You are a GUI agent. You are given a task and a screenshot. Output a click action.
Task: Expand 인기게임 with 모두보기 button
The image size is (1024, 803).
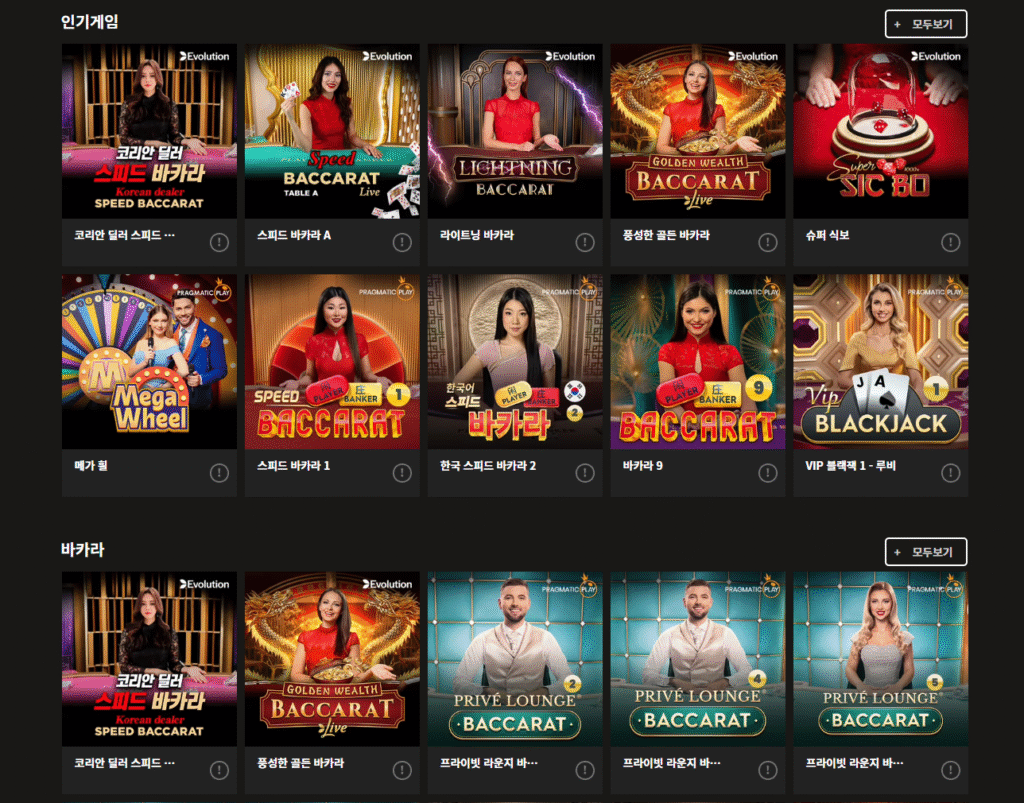[x=925, y=24]
